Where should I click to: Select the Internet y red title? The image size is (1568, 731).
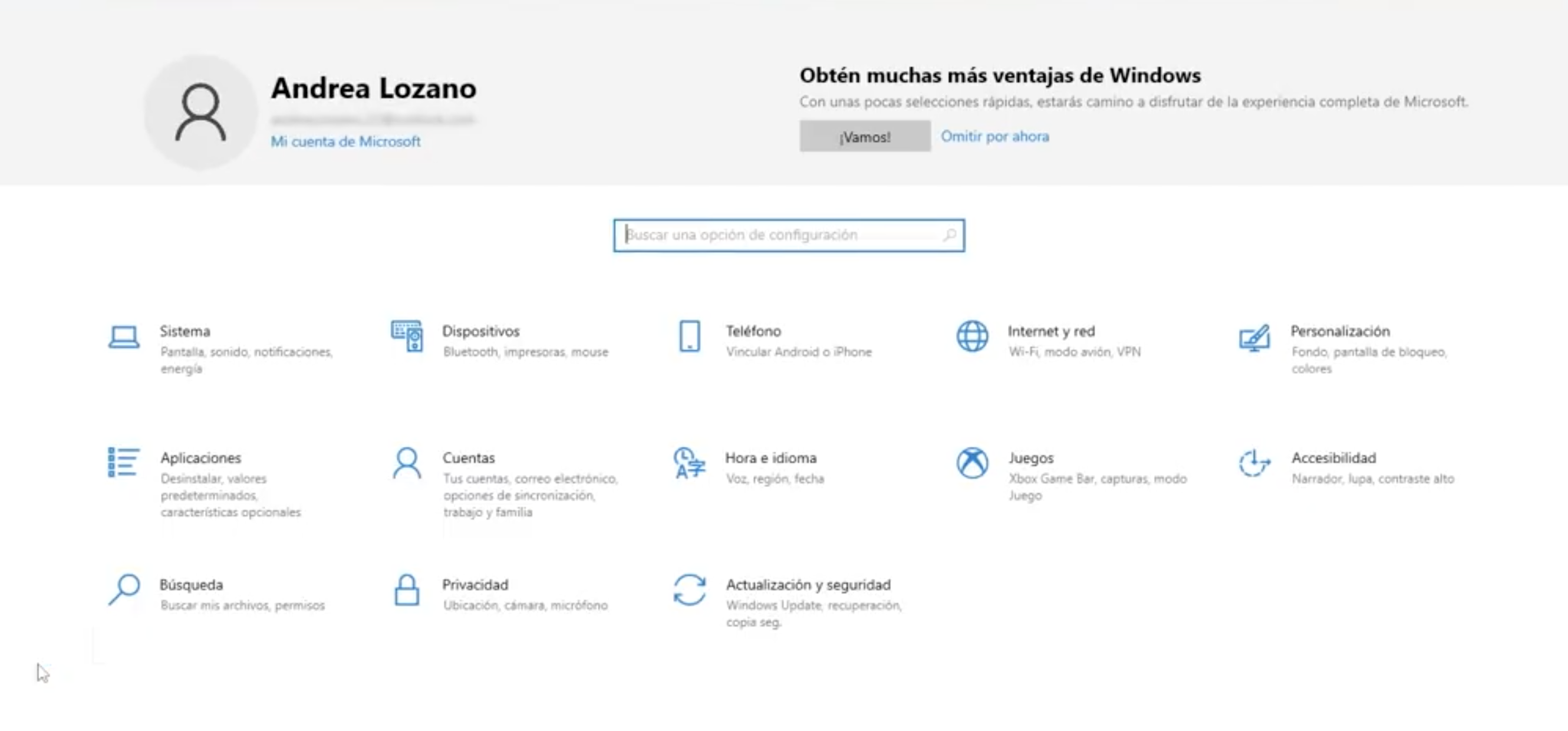click(1050, 331)
